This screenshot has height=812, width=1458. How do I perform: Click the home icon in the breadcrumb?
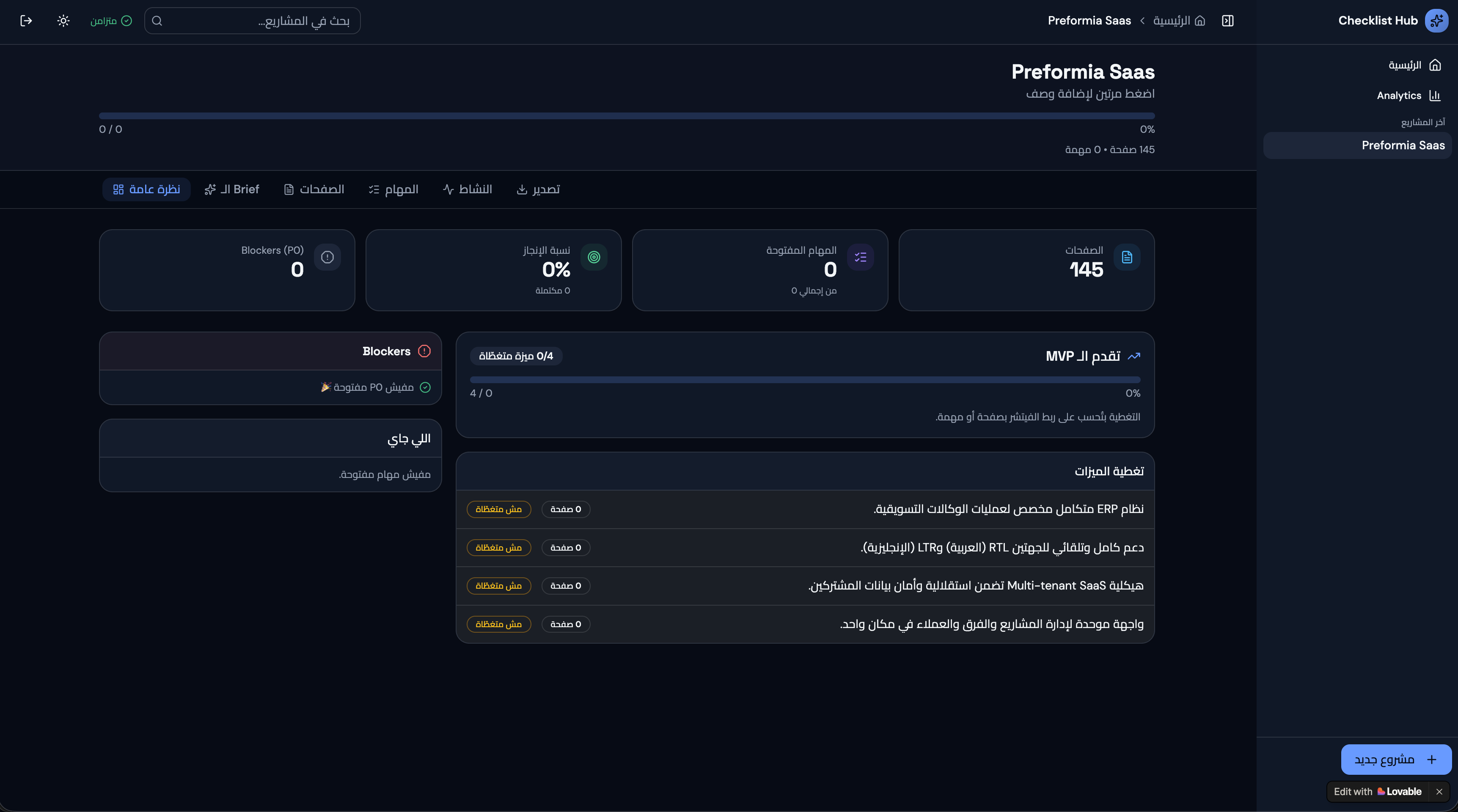click(1200, 21)
